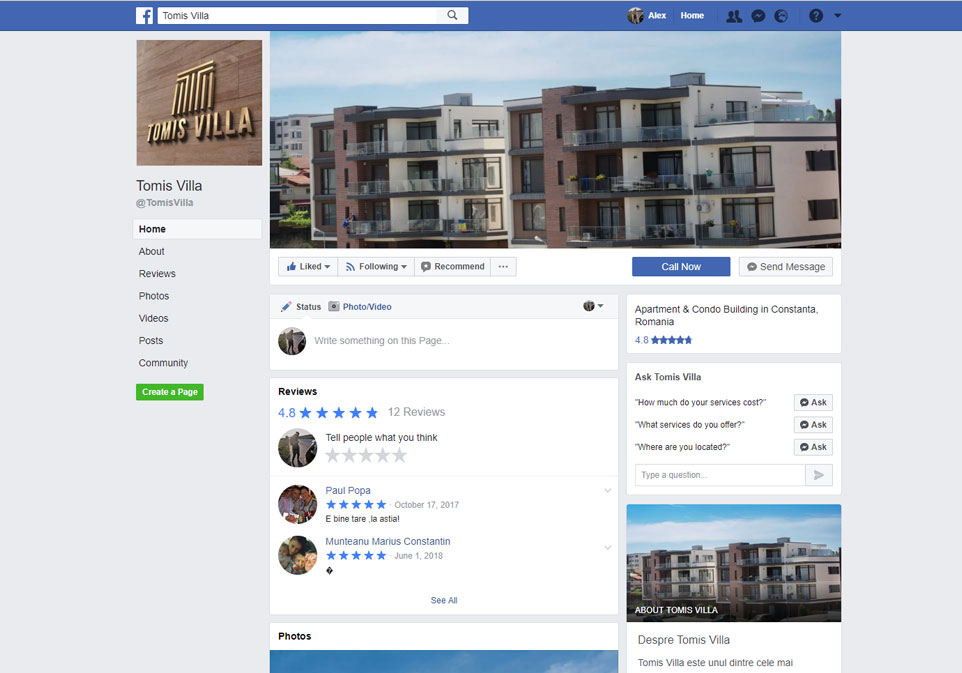962x673 pixels.
Task: Expand options chevron on Paul Popa review
Action: 607,491
